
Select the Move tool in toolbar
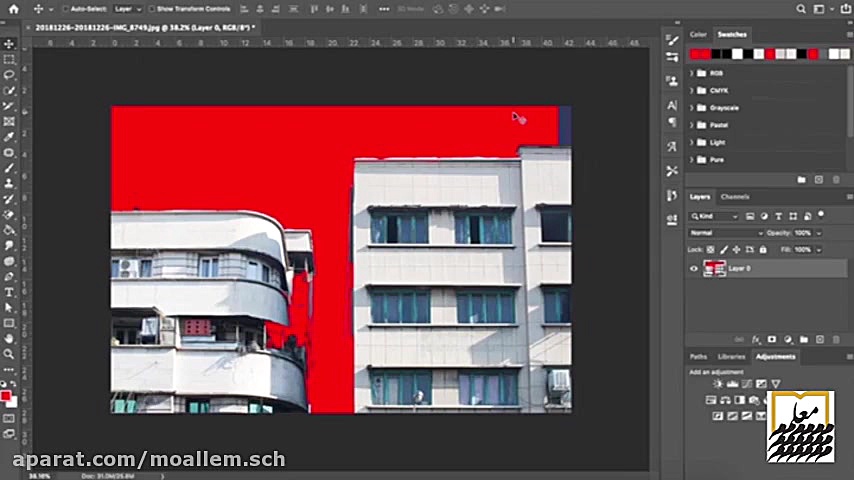pyautogui.click(x=9, y=44)
